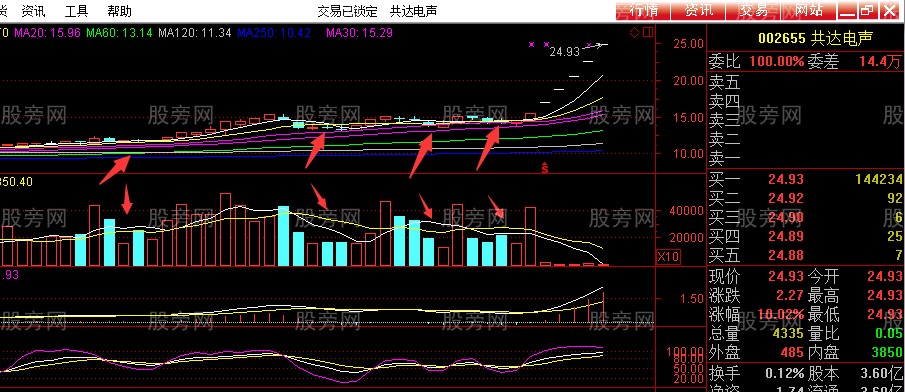Click stock title 002655 共达电声
Image resolution: width=905 pixels, height=392 pixels.
[x=815, y=39]
